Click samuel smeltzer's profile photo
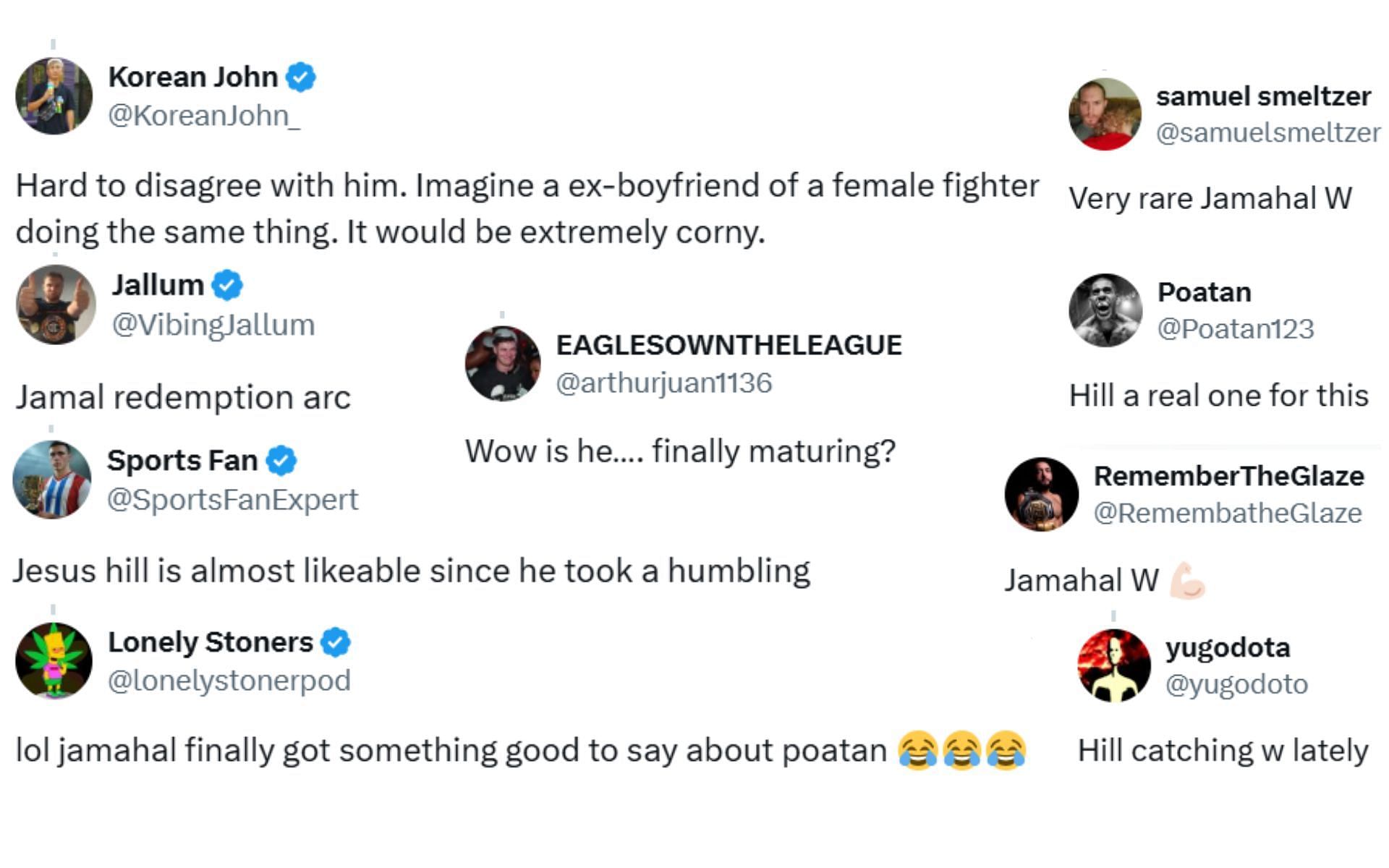 [x=1105, y=114]
